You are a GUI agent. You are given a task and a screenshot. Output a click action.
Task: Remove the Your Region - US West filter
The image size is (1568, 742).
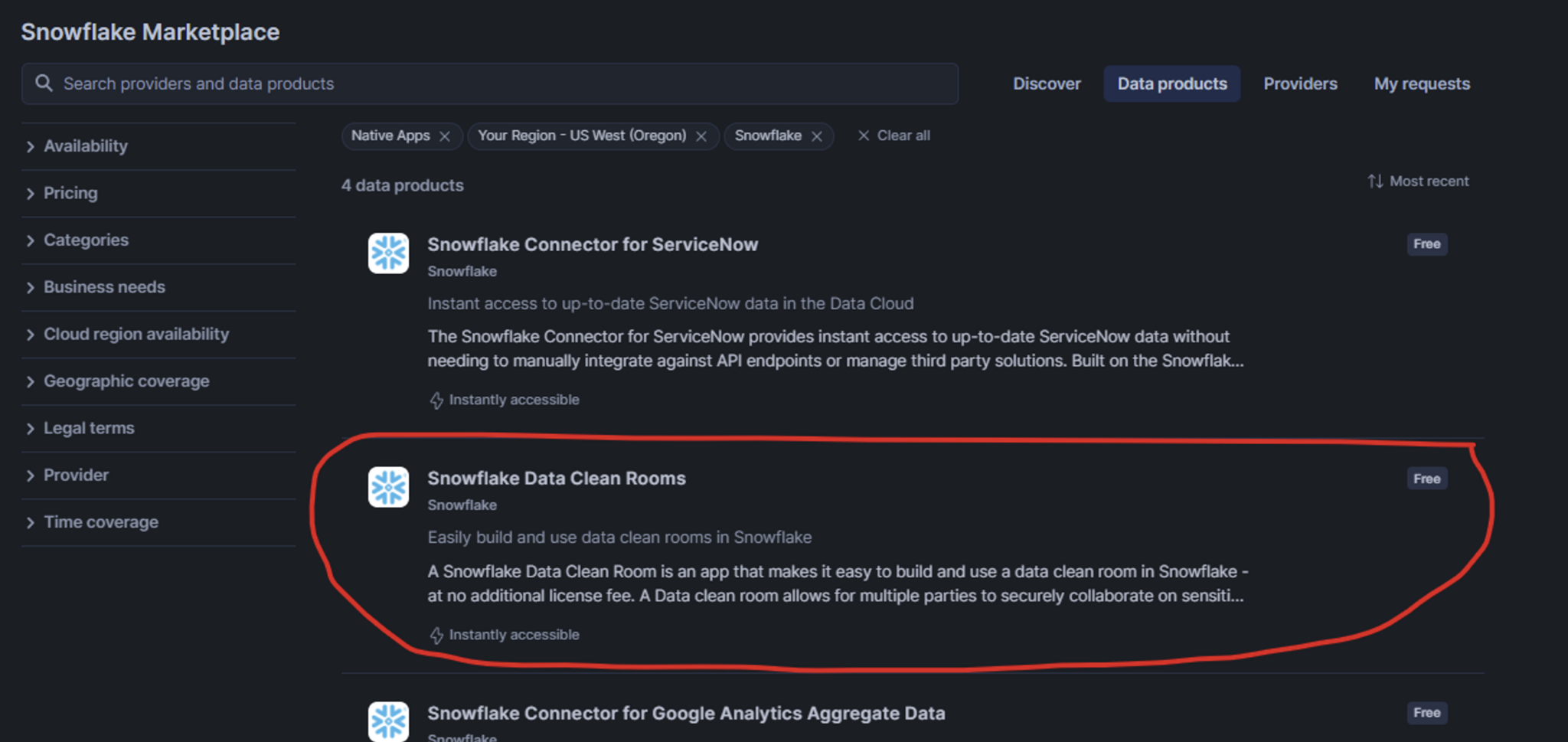pyautogui.click(x=701, y=136)
